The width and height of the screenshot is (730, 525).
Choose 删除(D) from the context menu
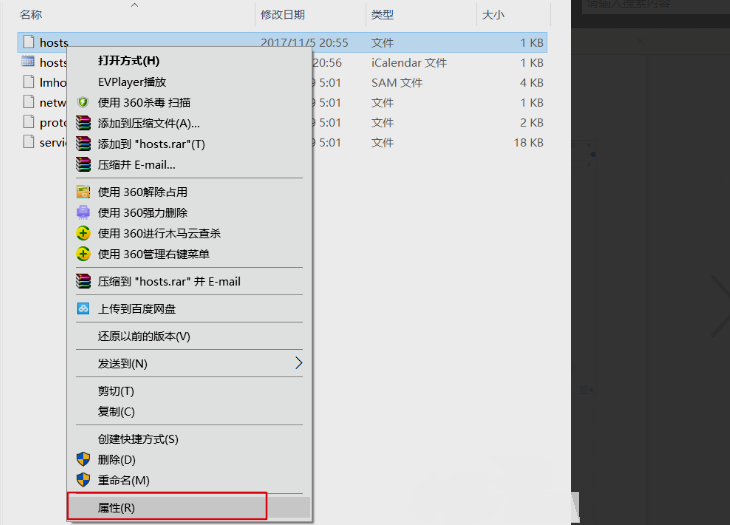(189, 460)
